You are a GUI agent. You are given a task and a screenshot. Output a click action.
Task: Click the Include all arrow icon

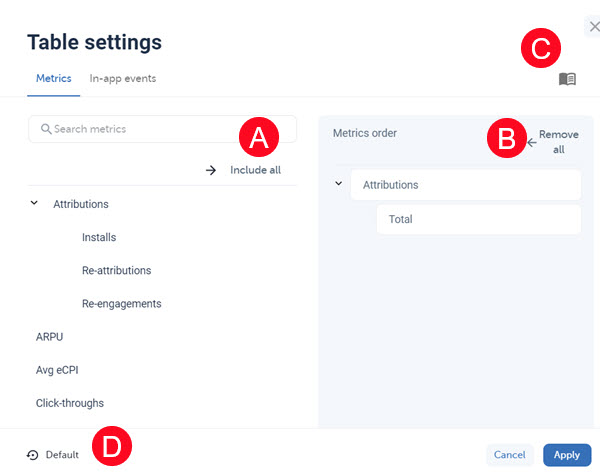pyautogui.click(x=211, y=170)
